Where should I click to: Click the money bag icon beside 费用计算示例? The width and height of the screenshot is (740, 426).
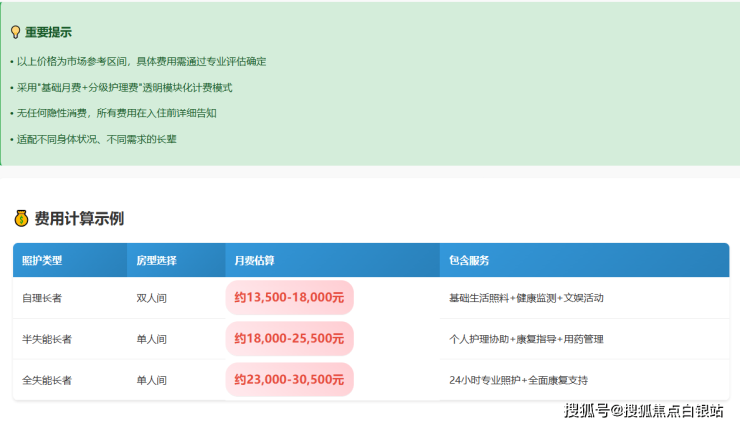[21, 218]
